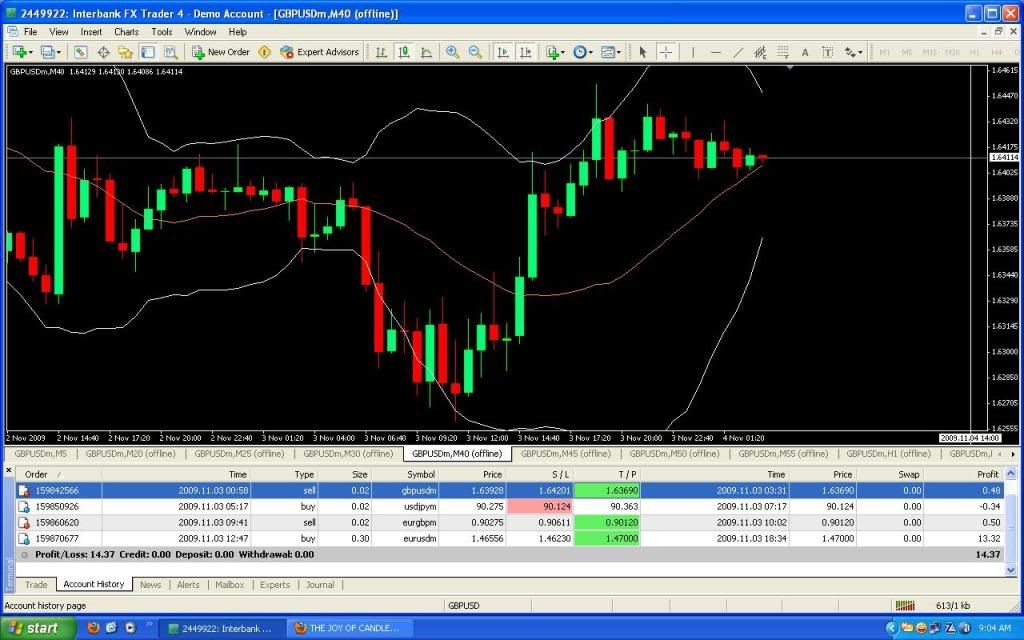This screenshot has height=640, width=1024.
Task: Toggle the Strategy Tester window
Action: 170,52
